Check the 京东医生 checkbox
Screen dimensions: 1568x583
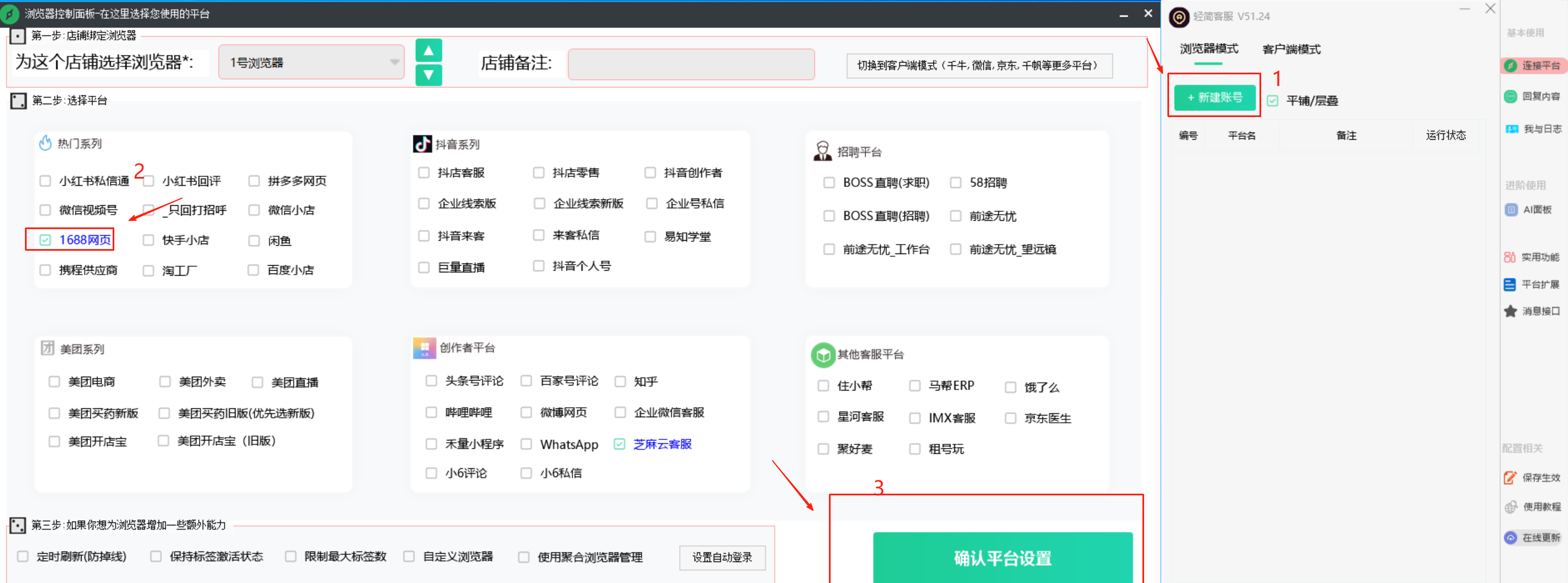(x=1010, y=418)
